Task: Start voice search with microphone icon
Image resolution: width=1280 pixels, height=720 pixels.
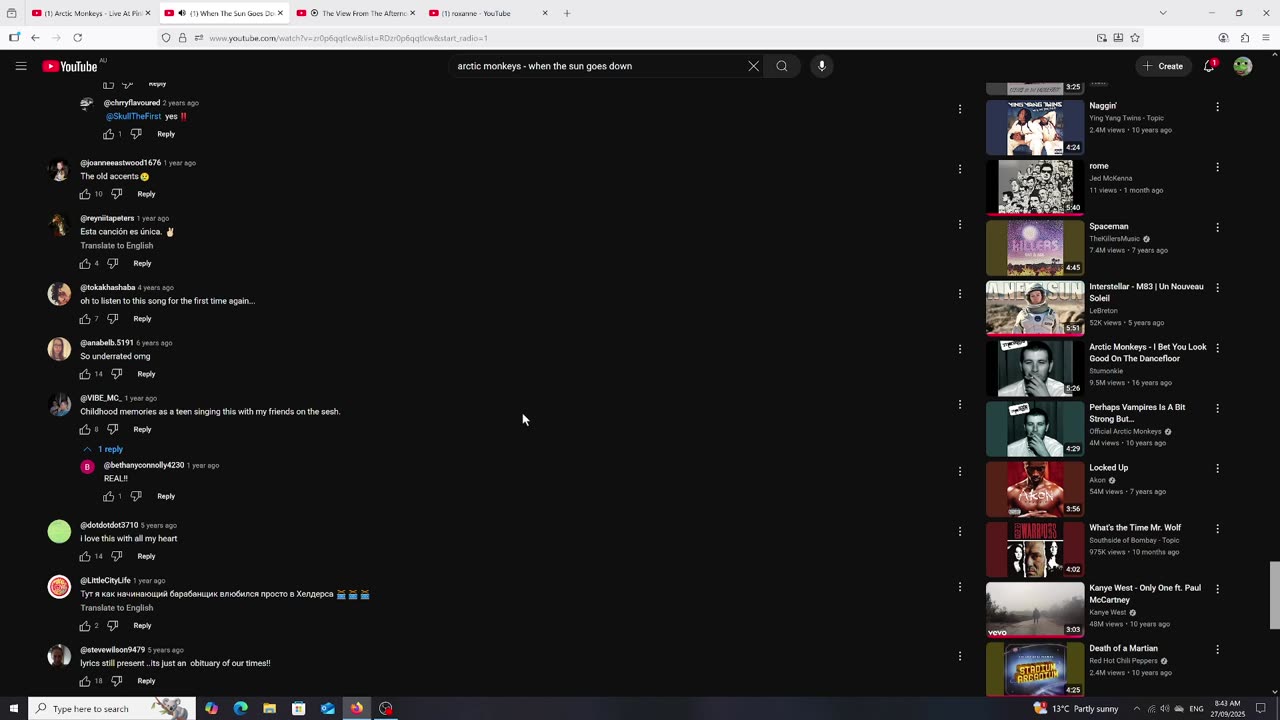Action: click(822, 66)
